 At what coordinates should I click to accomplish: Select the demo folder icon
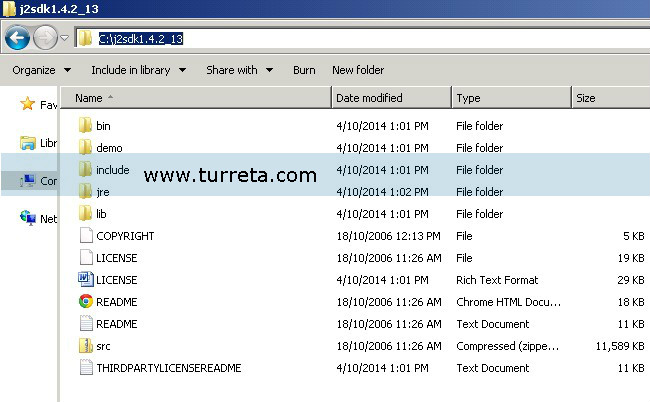(x=85, y=147)
